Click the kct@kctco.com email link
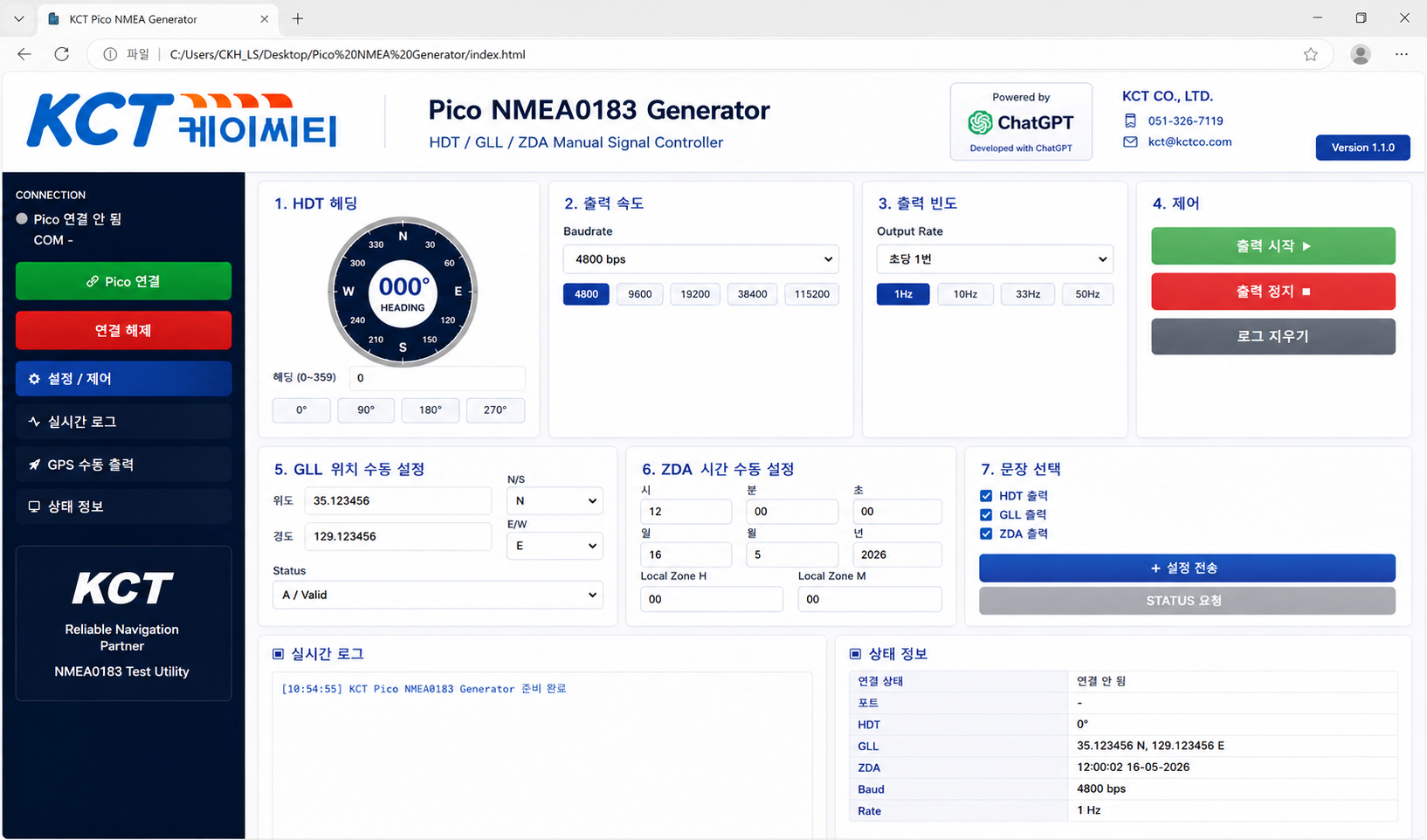Screen dimensions: 1427x840 coord(1189,141)
